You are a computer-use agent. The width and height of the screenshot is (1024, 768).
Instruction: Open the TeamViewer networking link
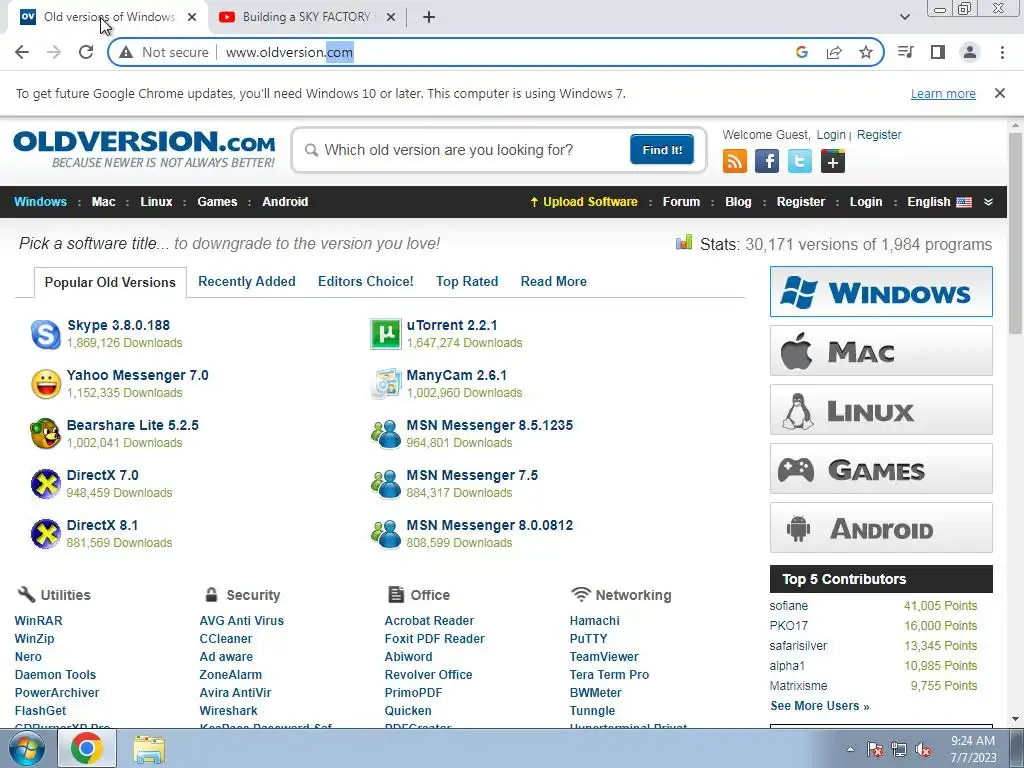click(x=604, y=656)
